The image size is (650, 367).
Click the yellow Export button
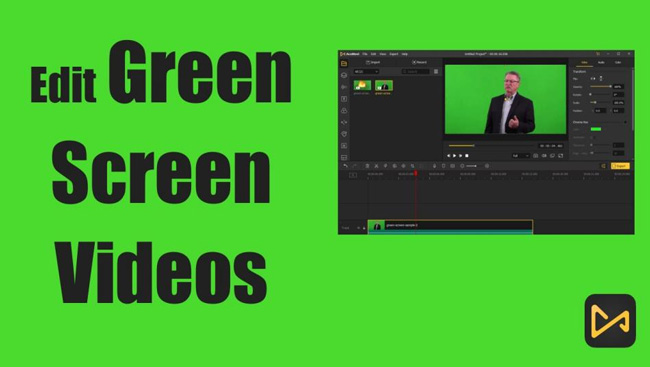620,166
